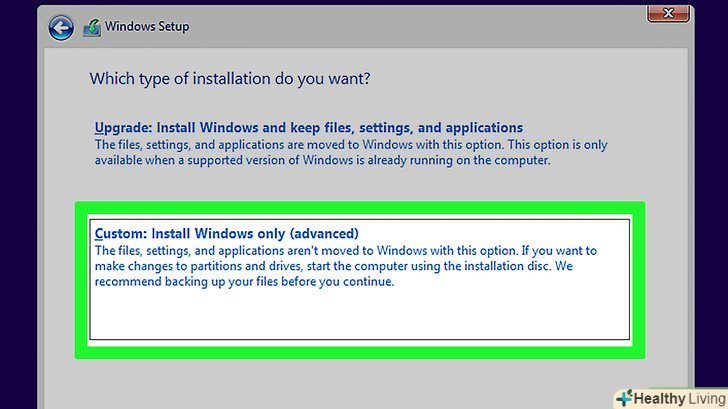Go back using the blue arrow button
Image resolution: width=728 pixels, height=409 pixels.
(x=61, y=27)
